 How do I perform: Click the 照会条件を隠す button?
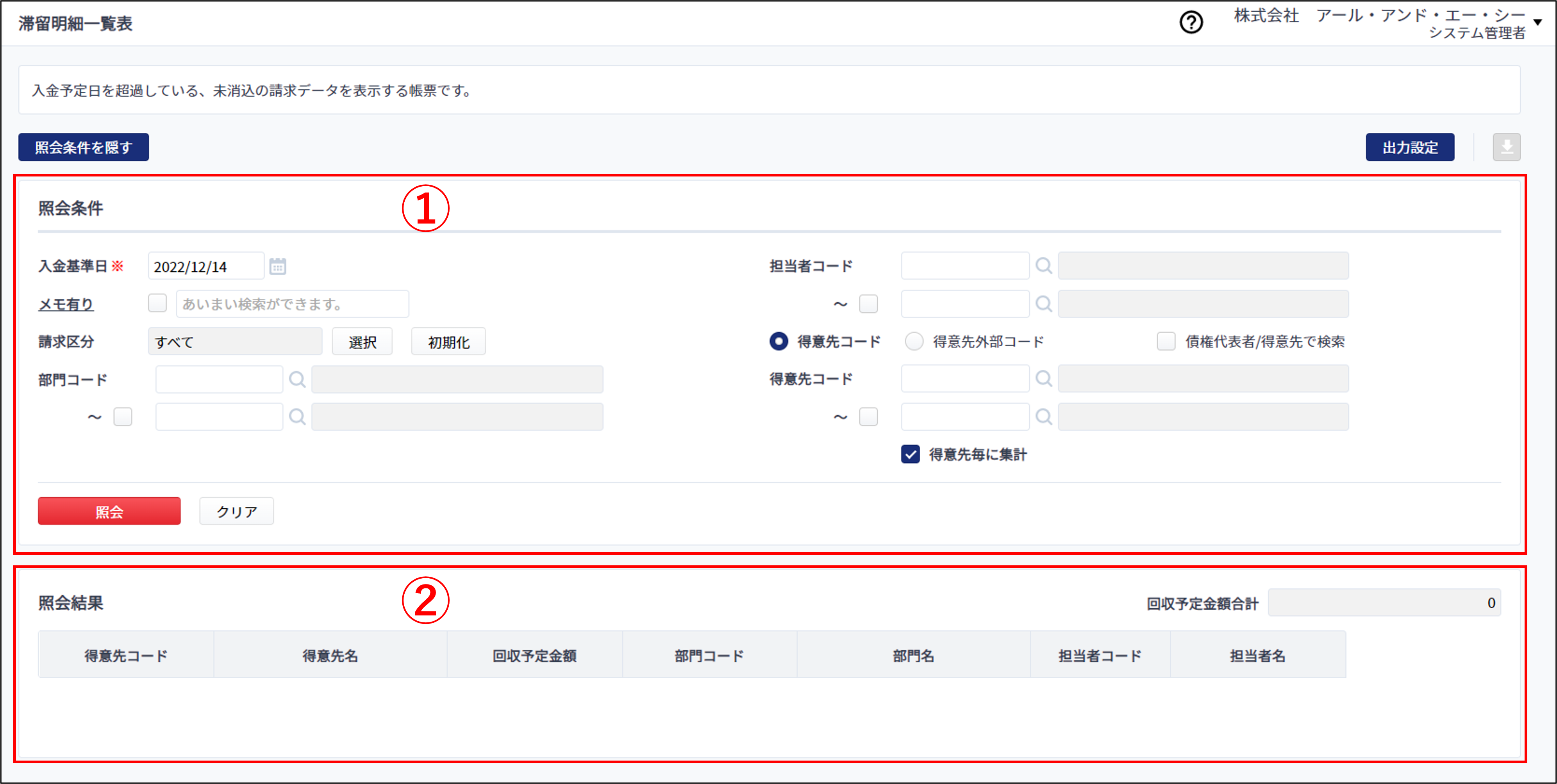click(84, 147)
